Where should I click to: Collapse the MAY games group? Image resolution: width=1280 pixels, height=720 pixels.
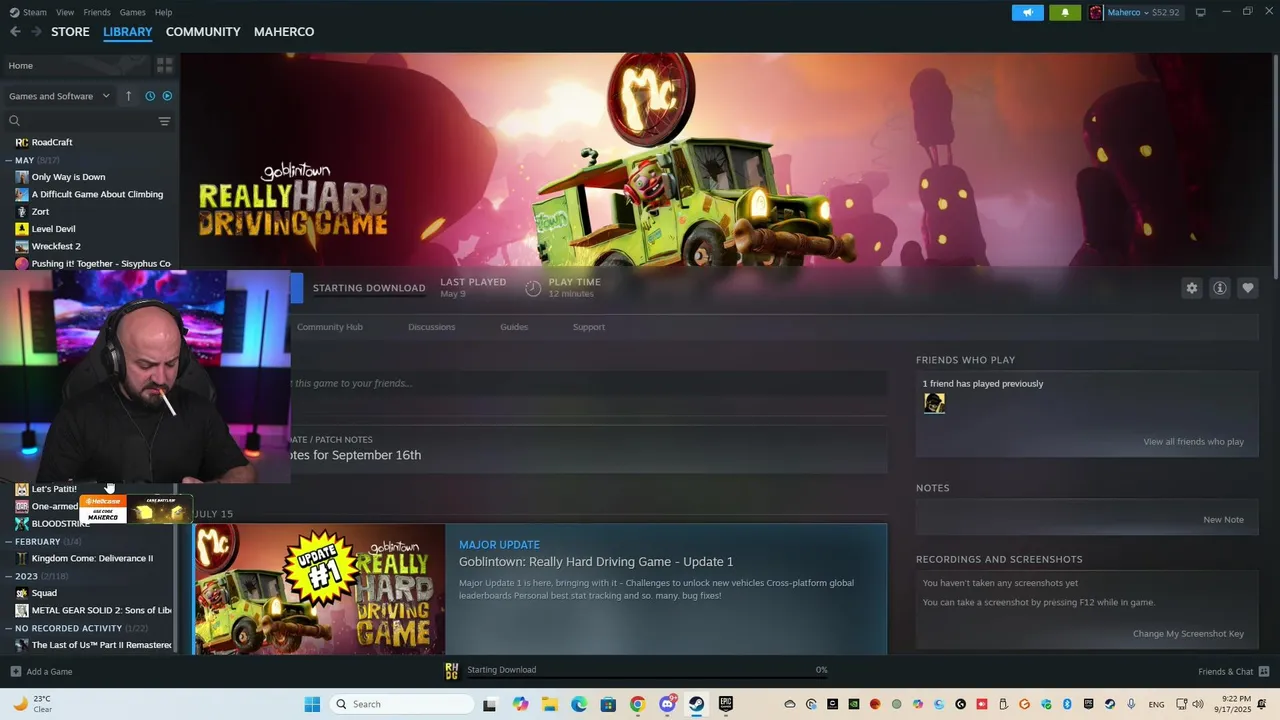[8, 160]
